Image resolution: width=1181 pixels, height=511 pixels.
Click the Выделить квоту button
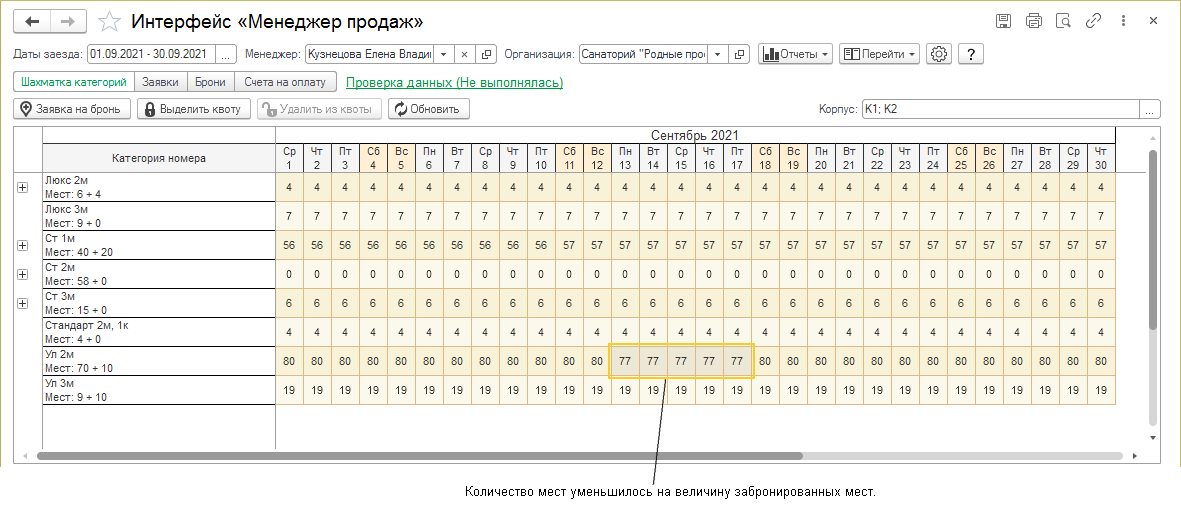point(193,109)
